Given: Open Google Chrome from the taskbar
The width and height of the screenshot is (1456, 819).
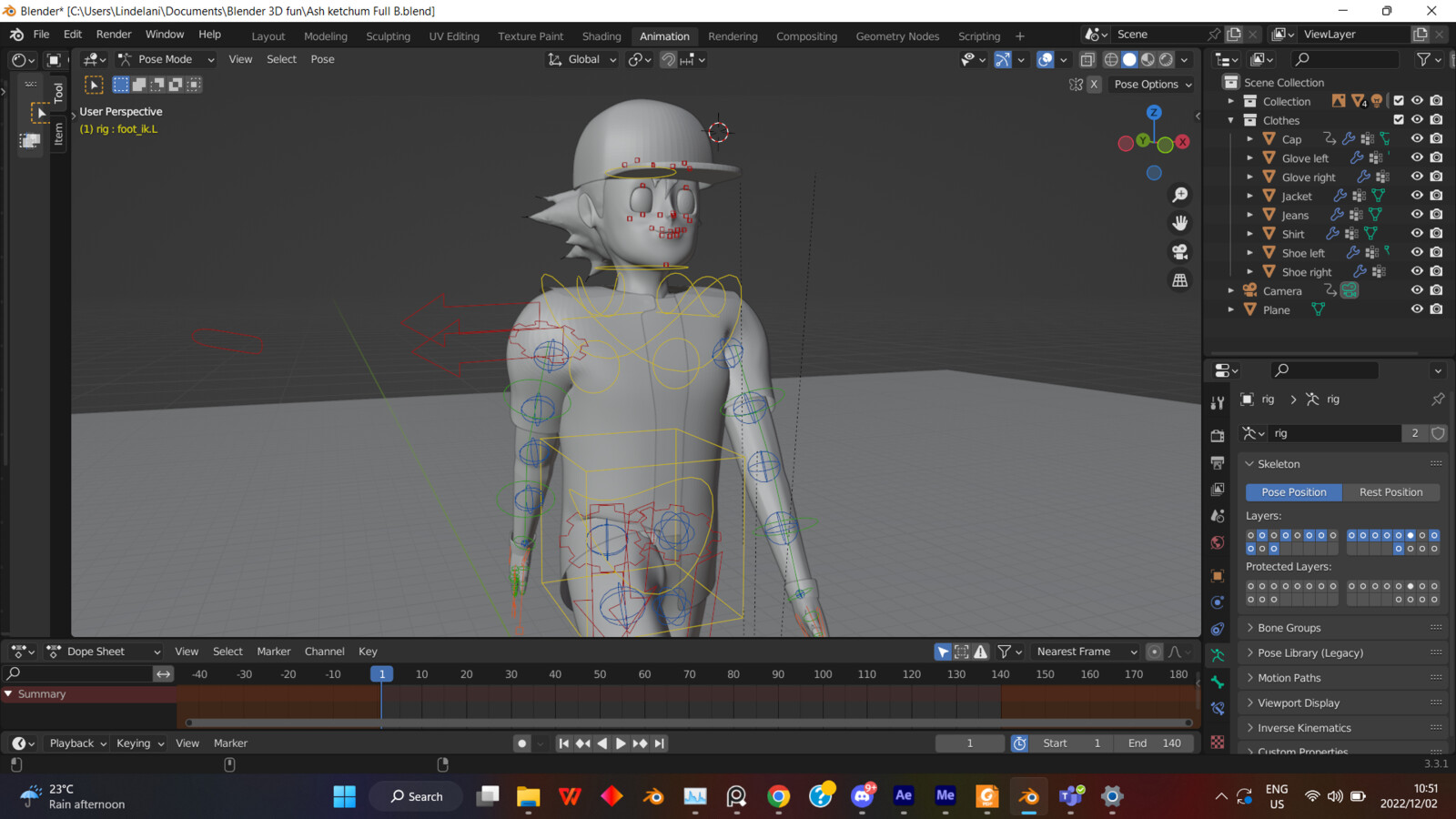Looking at the screenshot, I should 778,796.
